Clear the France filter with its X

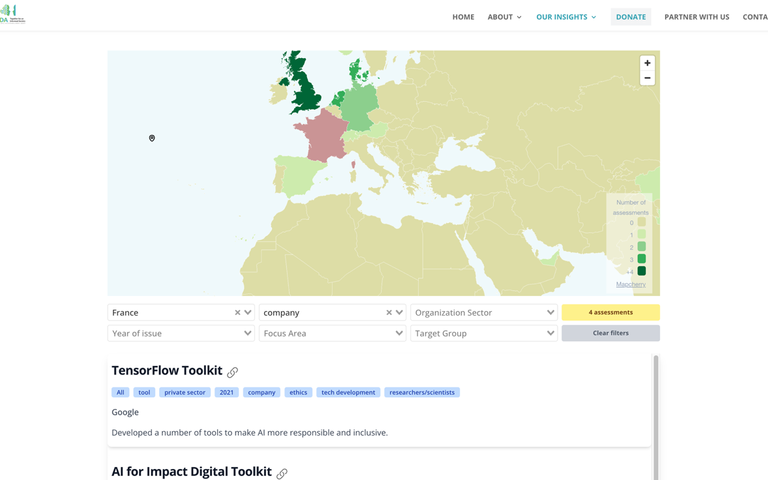pos(238,312)
